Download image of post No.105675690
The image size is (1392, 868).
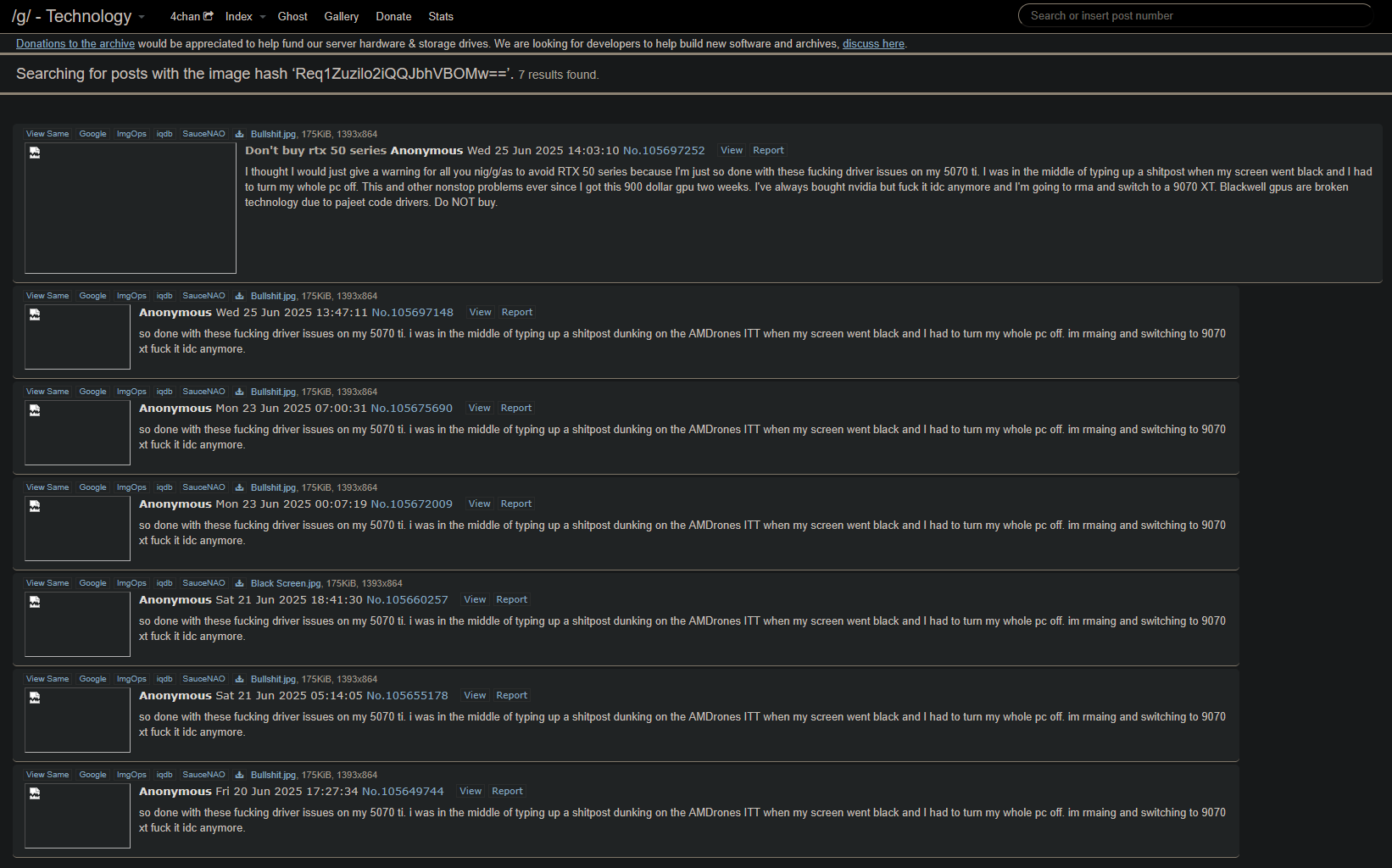point(240,392)
